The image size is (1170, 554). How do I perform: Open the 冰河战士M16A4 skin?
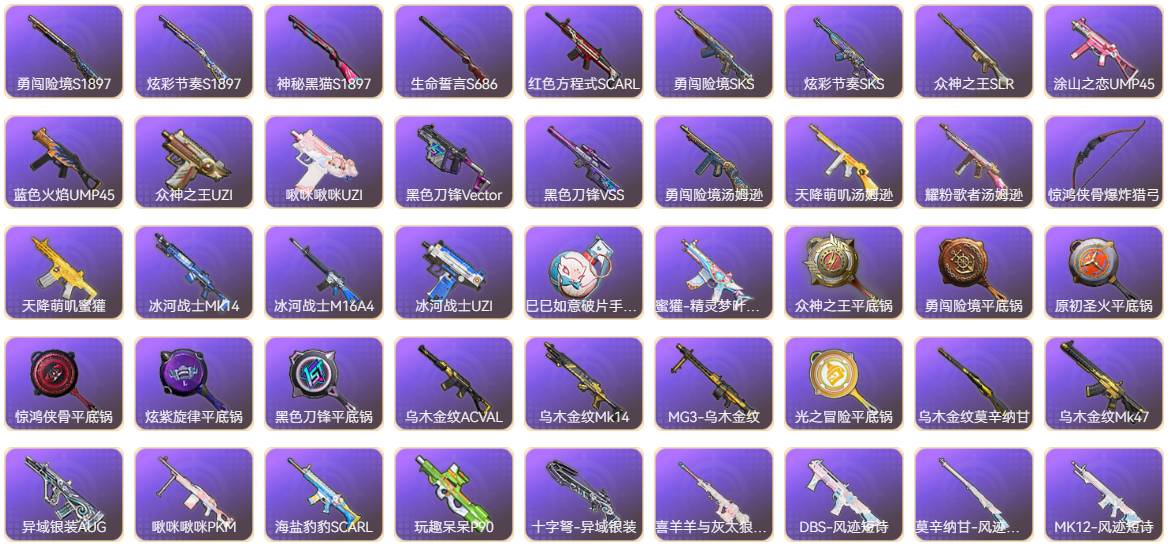click(x=324, y=273)
